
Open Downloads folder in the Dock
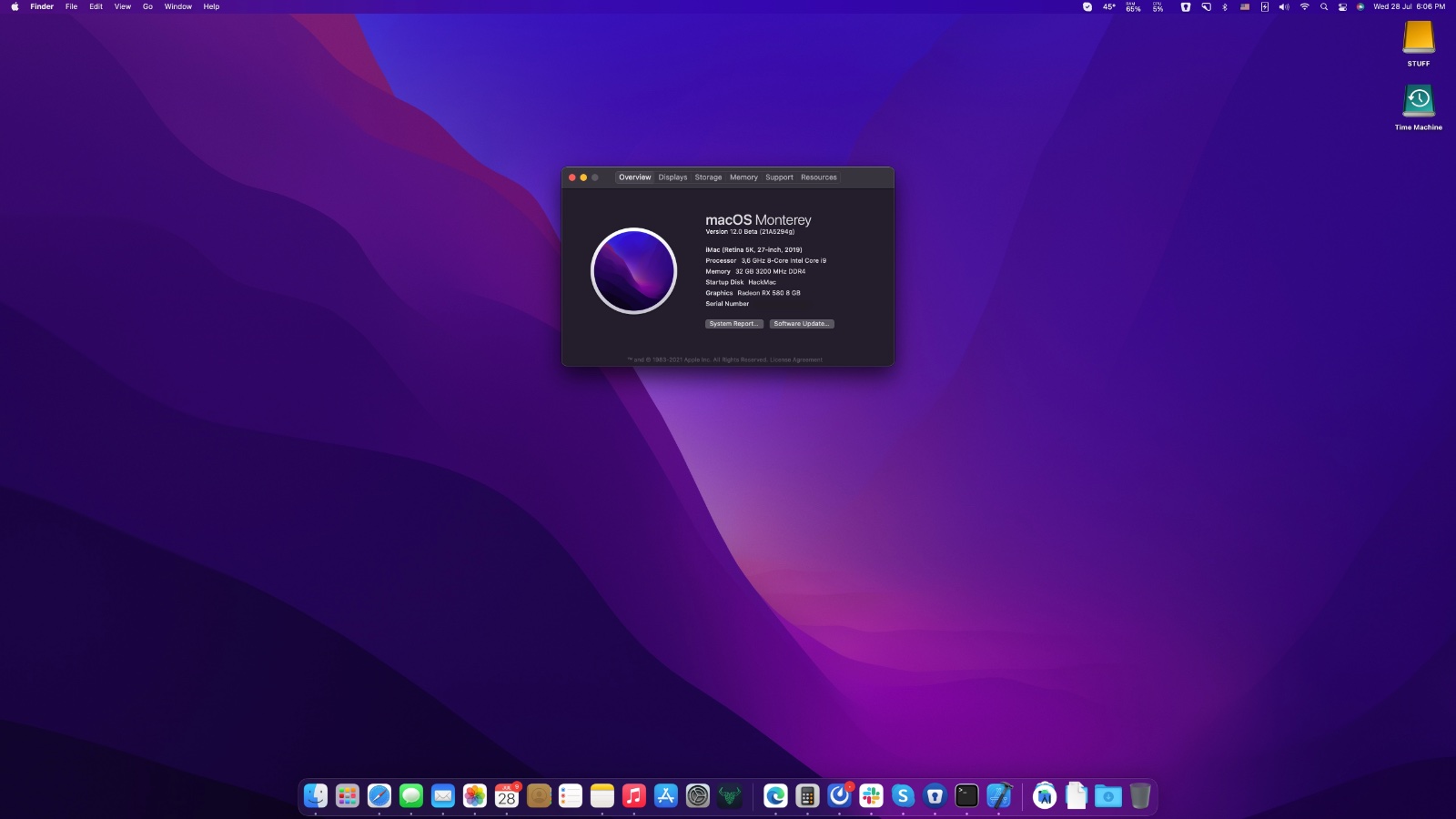1108,796
